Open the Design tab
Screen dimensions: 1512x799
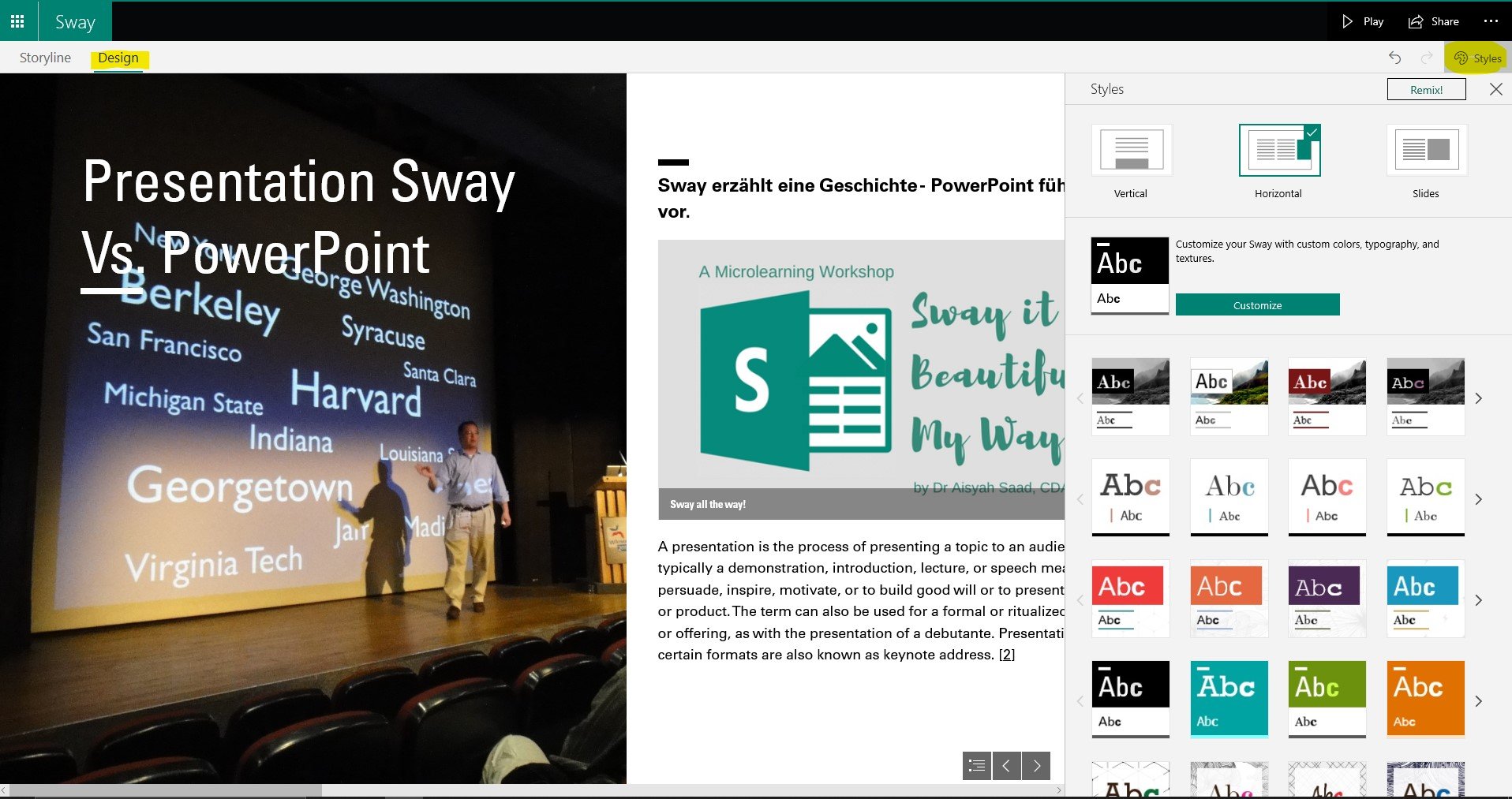coord(118,57)
